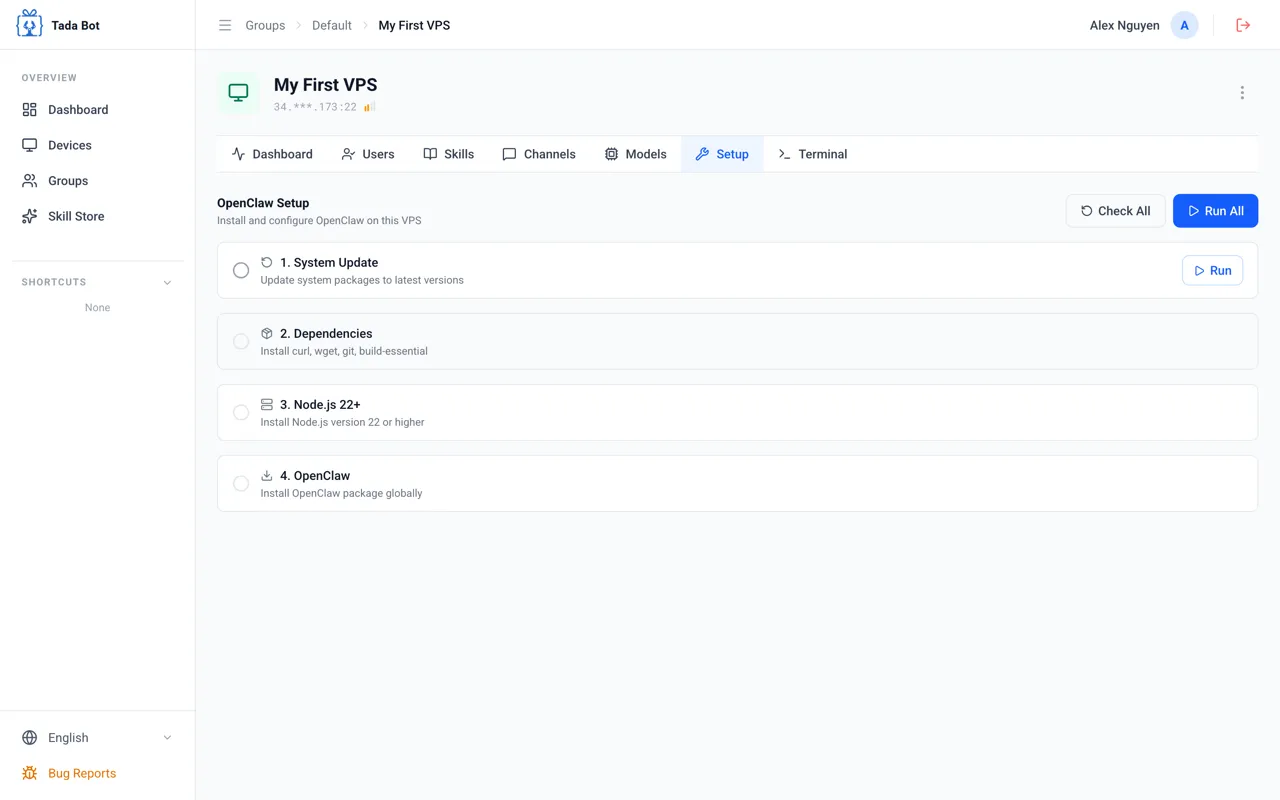Image resolution: width=1280 pixels, height=800 pixels.
Task: Click the Node.js server icon
Action: pos(267,404)
